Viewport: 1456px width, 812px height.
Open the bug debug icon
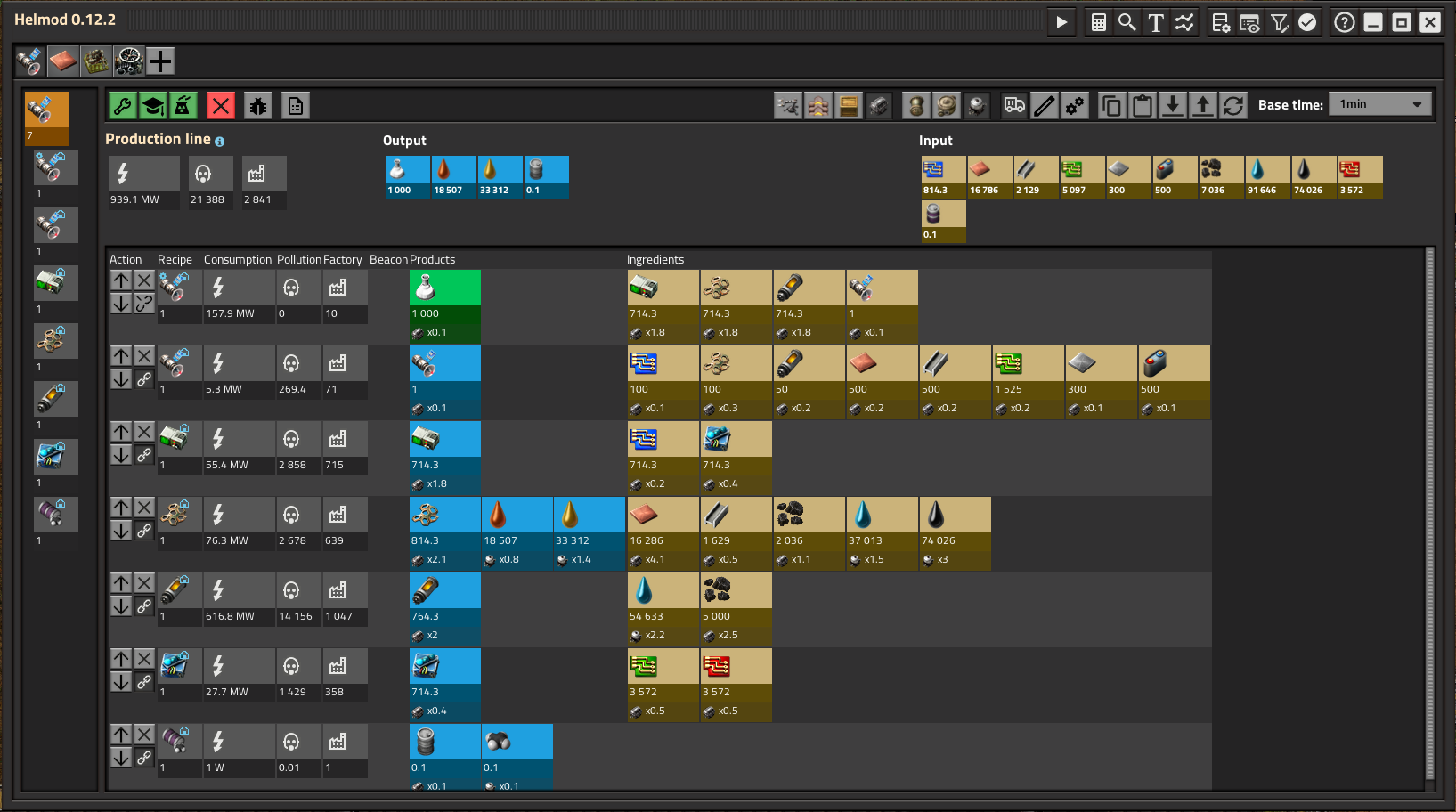coord(258,106)
